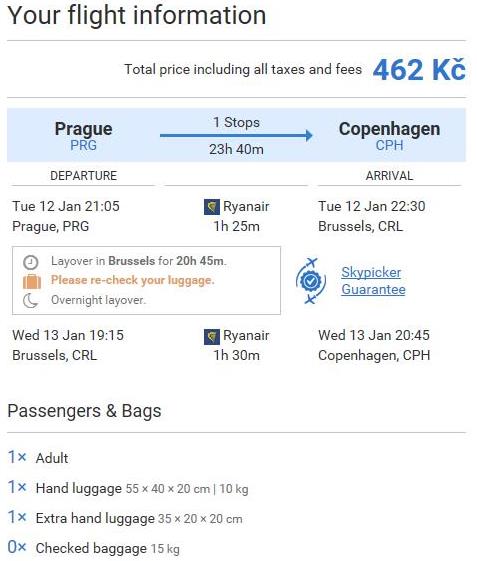Click the Wed 13 Jan 20:45 arrival time
The image size is (477, 561).
(x=374, y=336)
